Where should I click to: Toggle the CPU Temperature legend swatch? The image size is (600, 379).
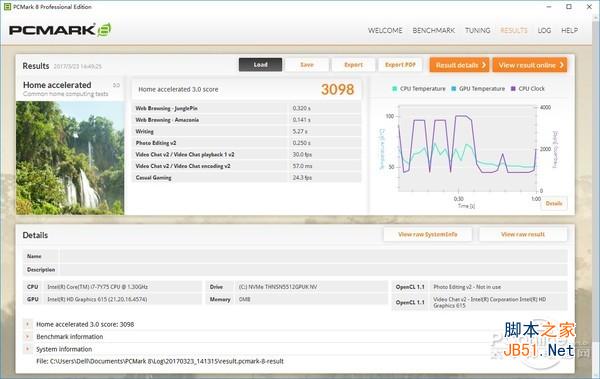click(395, 89)
